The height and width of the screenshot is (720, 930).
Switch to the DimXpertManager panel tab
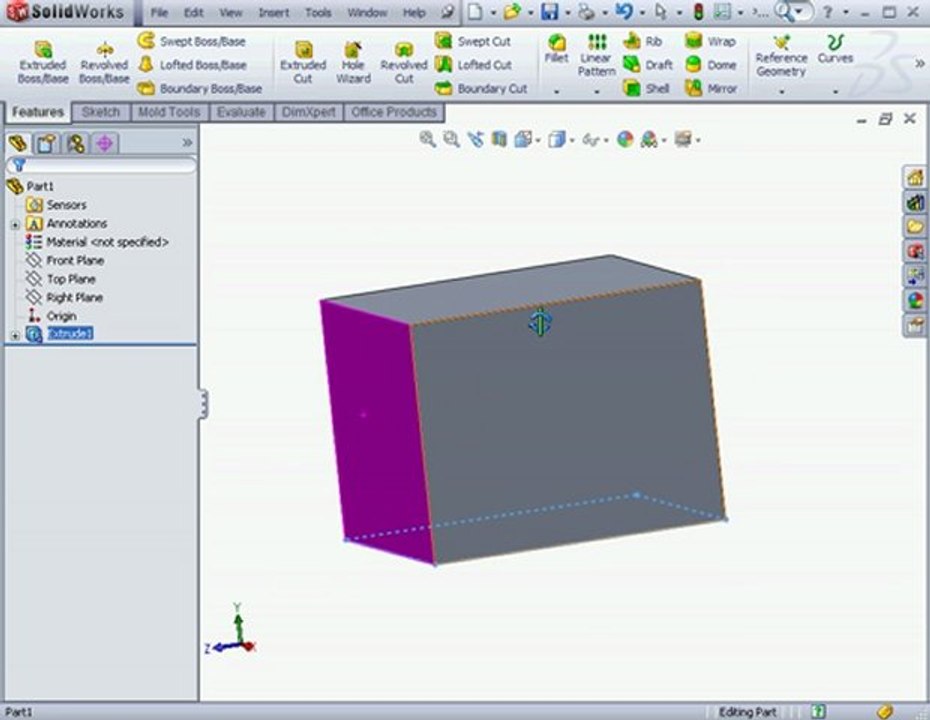(104, 143)
